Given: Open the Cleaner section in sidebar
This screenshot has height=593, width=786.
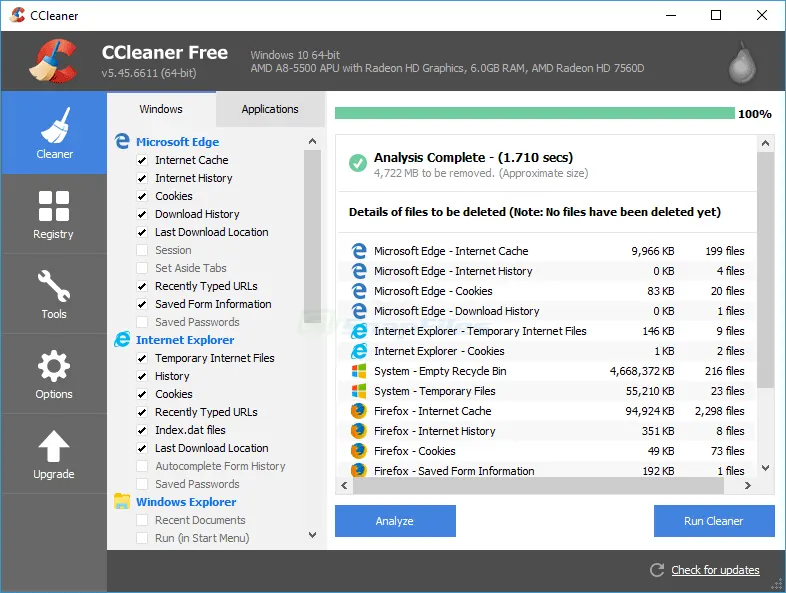Looking at the screenshot, I should (54, 133).
